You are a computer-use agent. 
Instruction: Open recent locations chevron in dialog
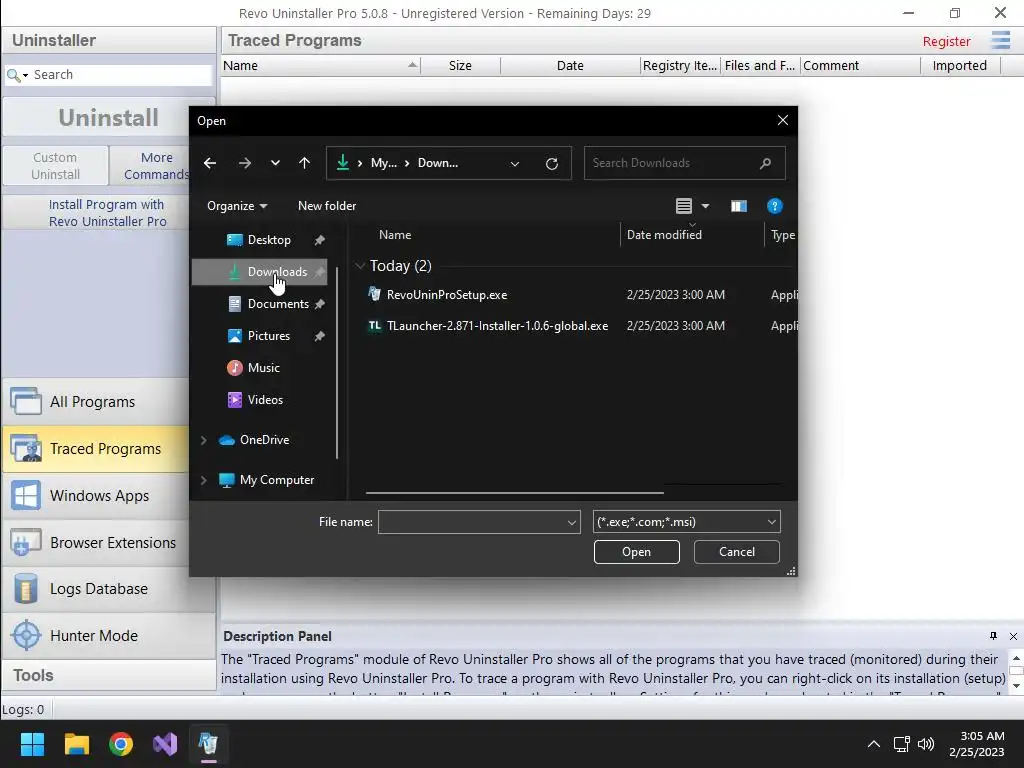[x=275, y=163]
